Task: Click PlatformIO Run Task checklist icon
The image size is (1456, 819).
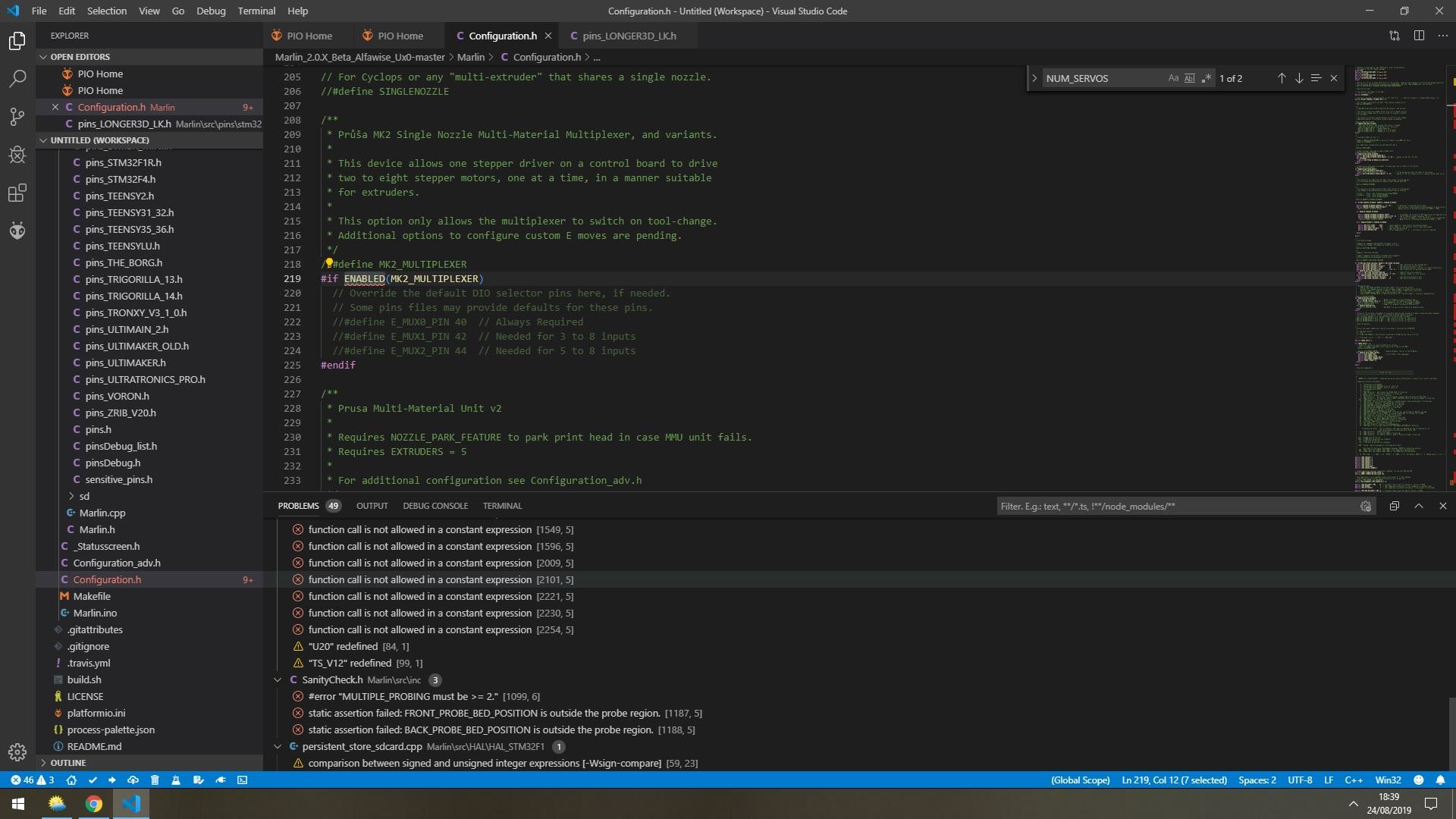Action: coord(199,780)
